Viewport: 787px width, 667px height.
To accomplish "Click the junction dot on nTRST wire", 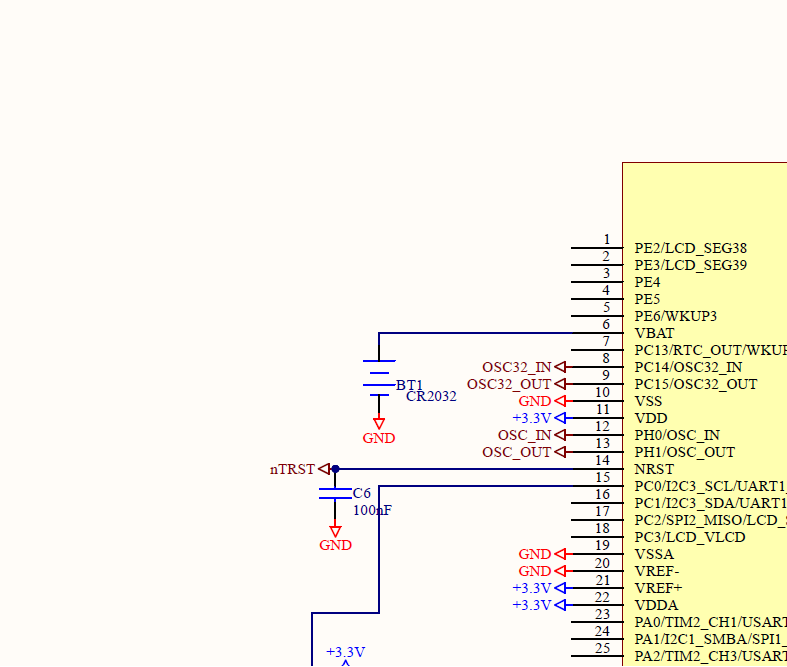I will pos(335,469).
